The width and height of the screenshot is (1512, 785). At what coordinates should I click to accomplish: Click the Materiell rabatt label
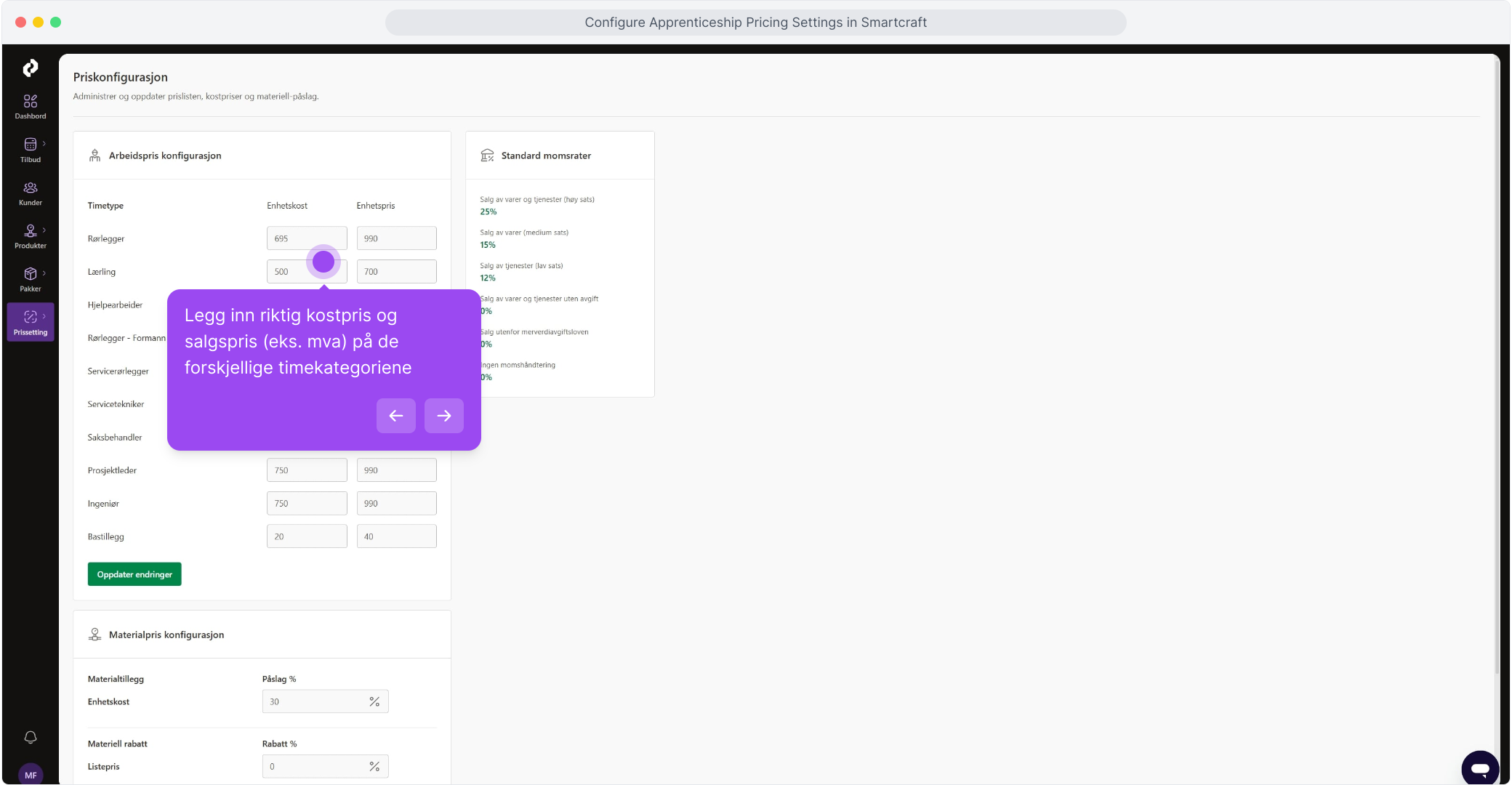point(117,744)
